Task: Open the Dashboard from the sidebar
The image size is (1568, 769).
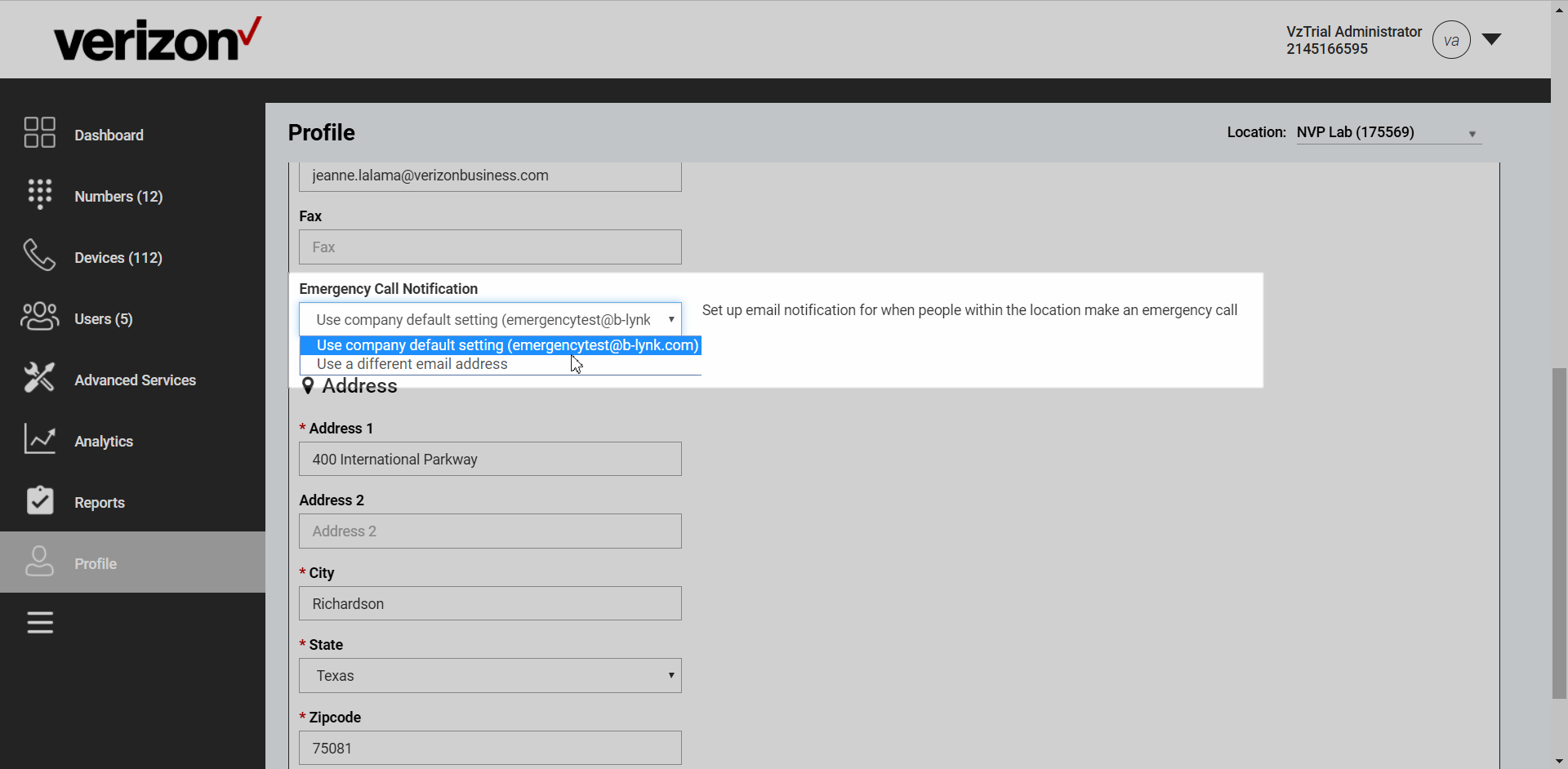Action: click(109, 134)
